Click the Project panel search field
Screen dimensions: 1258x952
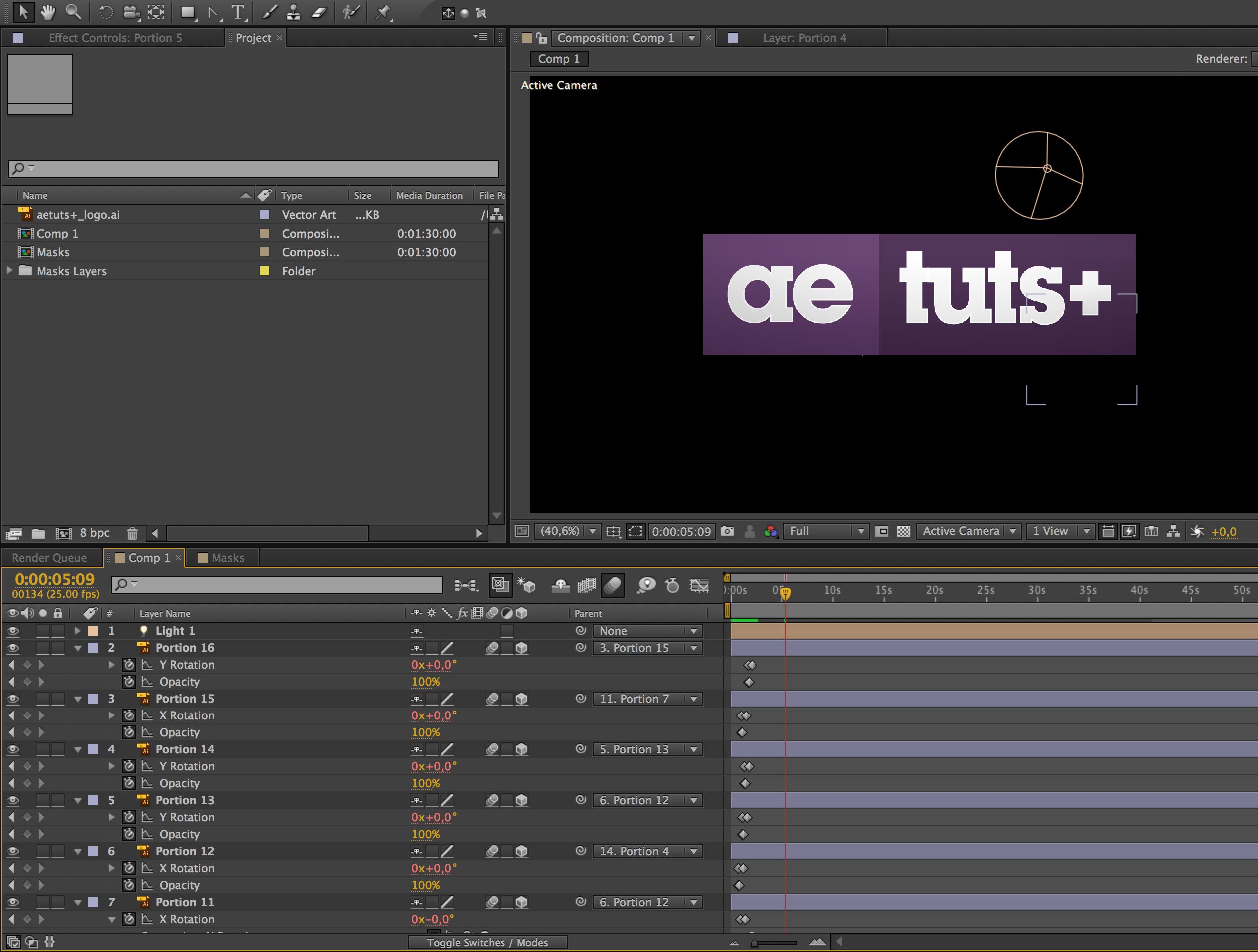(x=253, y=168)
